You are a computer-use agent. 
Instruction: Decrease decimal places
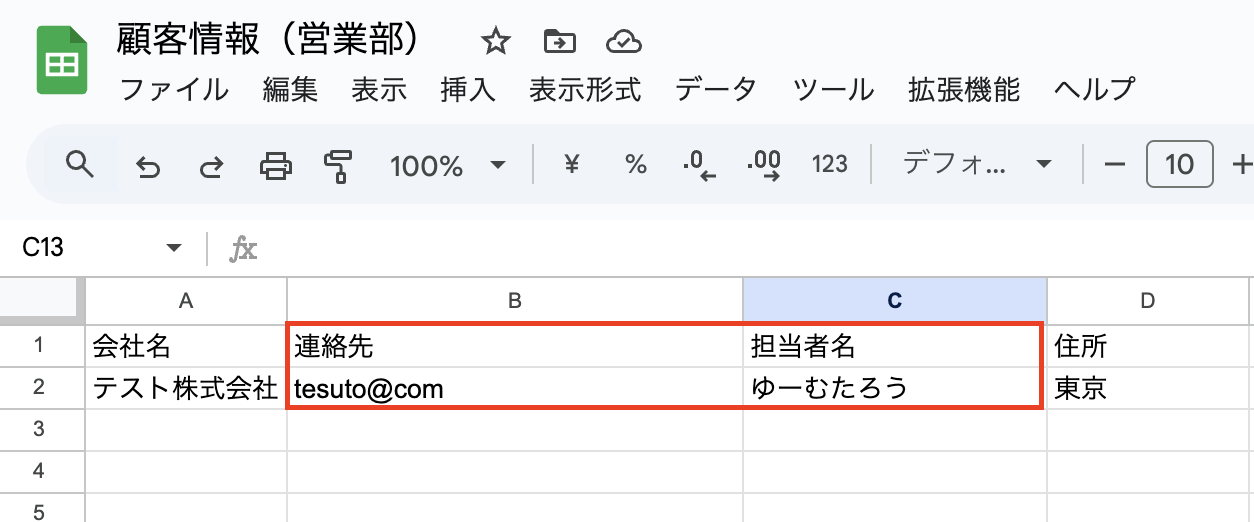[x=699, y=165]
